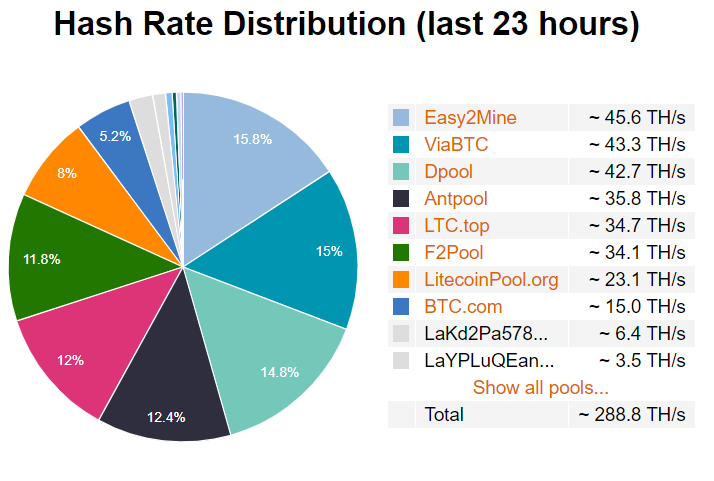Click the LaYPLuQEan... address text
This screenshot has height=481, width=714.
click(x=489, y=361)
